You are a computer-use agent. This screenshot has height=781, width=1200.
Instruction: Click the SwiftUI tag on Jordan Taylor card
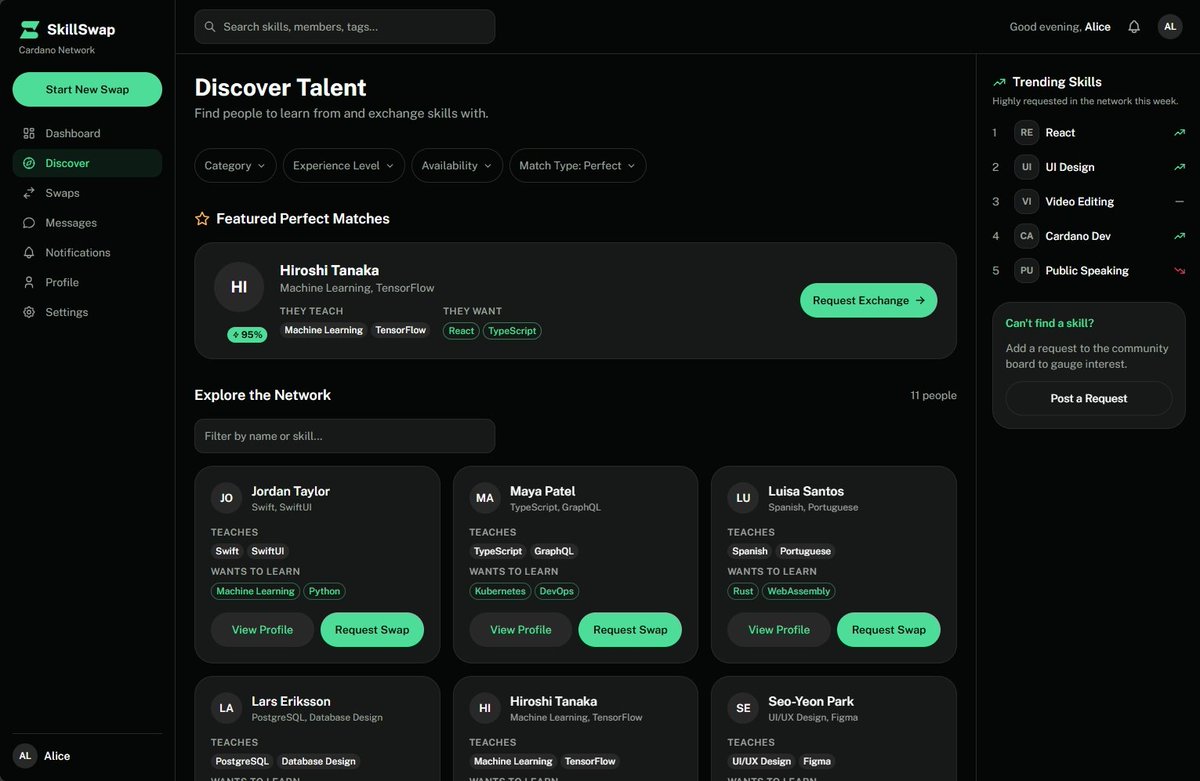pyautogui.click(x=268, y=551)
